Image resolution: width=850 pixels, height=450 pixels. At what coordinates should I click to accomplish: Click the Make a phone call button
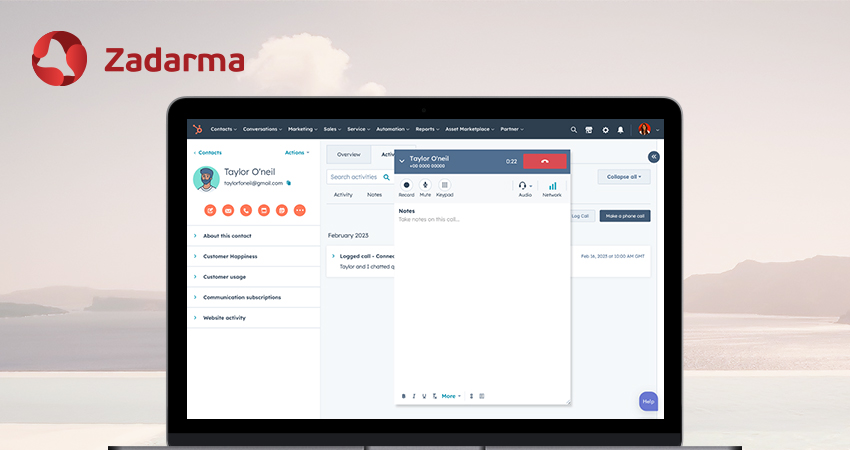[625, 216]
